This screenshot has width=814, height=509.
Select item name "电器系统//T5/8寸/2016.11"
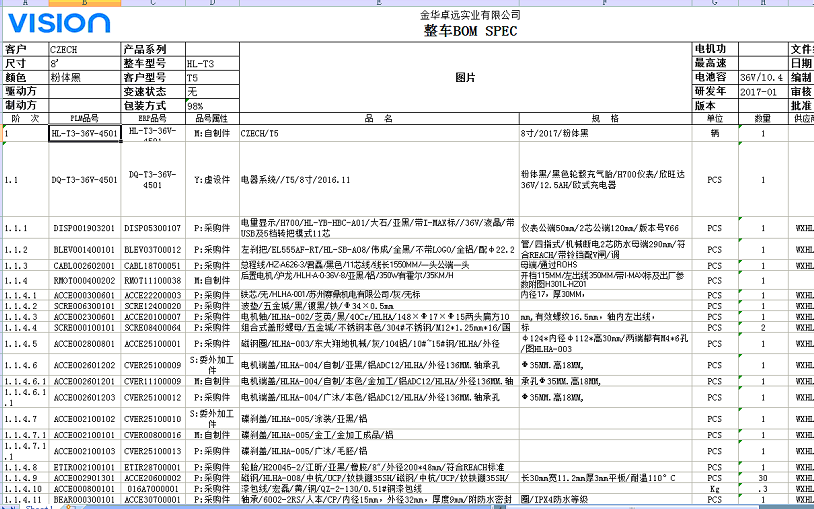pos(379,180)
